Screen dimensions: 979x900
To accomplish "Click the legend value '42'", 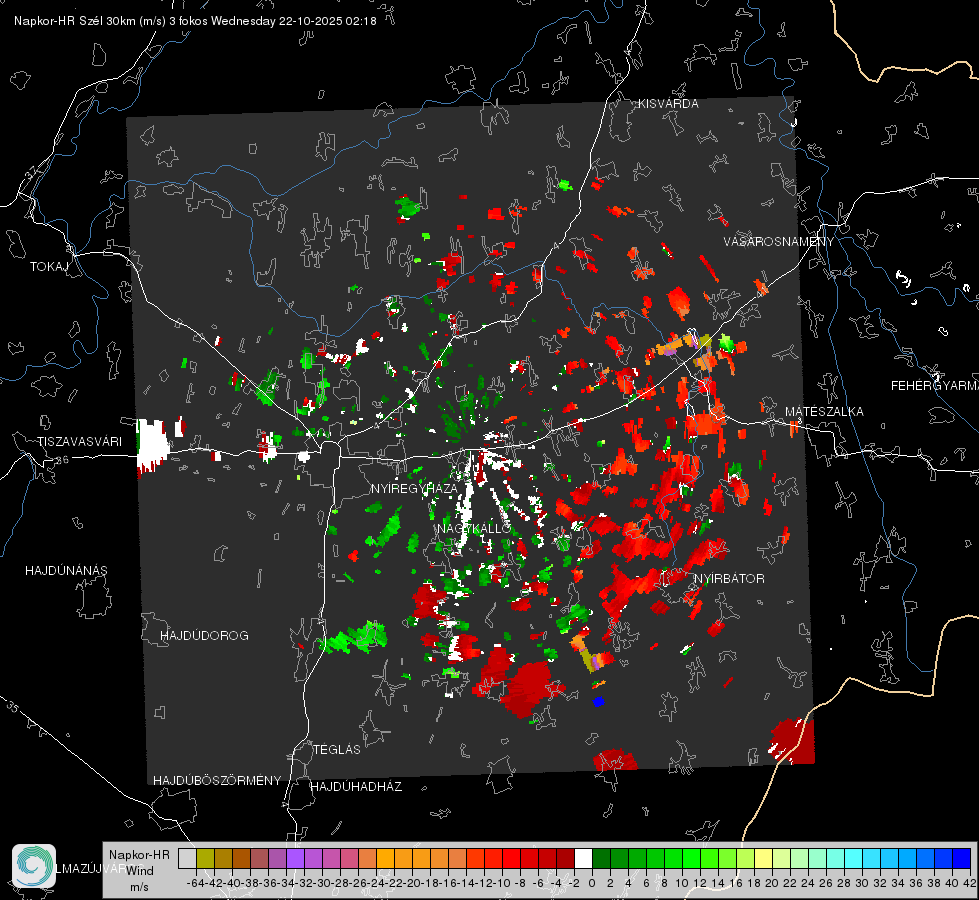I will (969, 883).
